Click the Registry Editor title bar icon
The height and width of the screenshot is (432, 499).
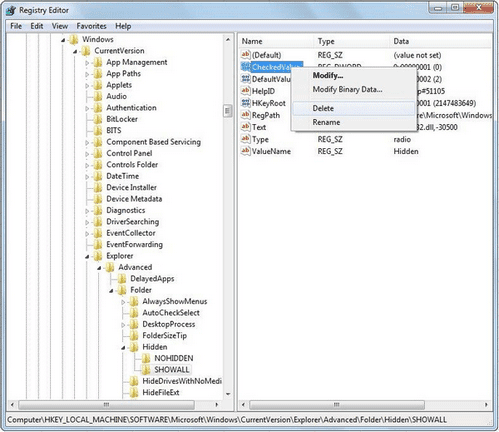pos(11,11)
